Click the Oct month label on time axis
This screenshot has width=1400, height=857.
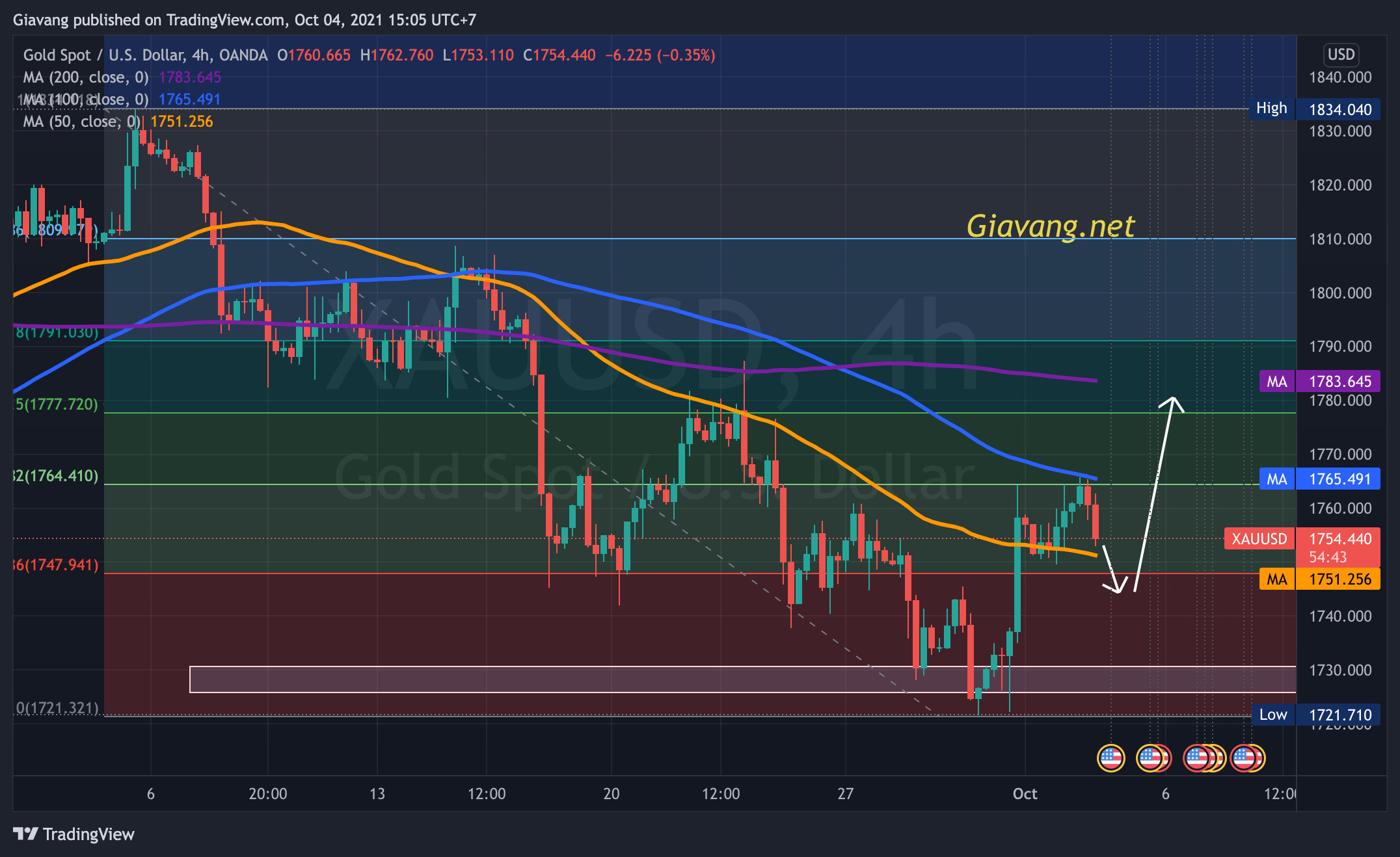click(1025, 794)
